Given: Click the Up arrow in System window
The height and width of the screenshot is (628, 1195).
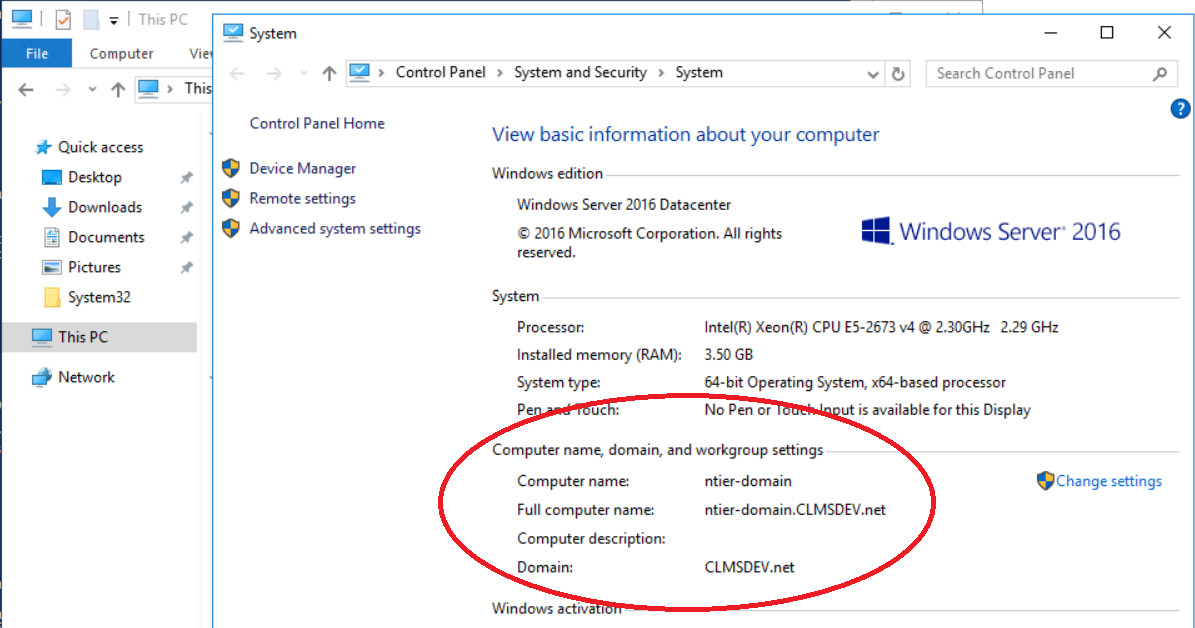Looking at the screenshot, I should (329, 73).
